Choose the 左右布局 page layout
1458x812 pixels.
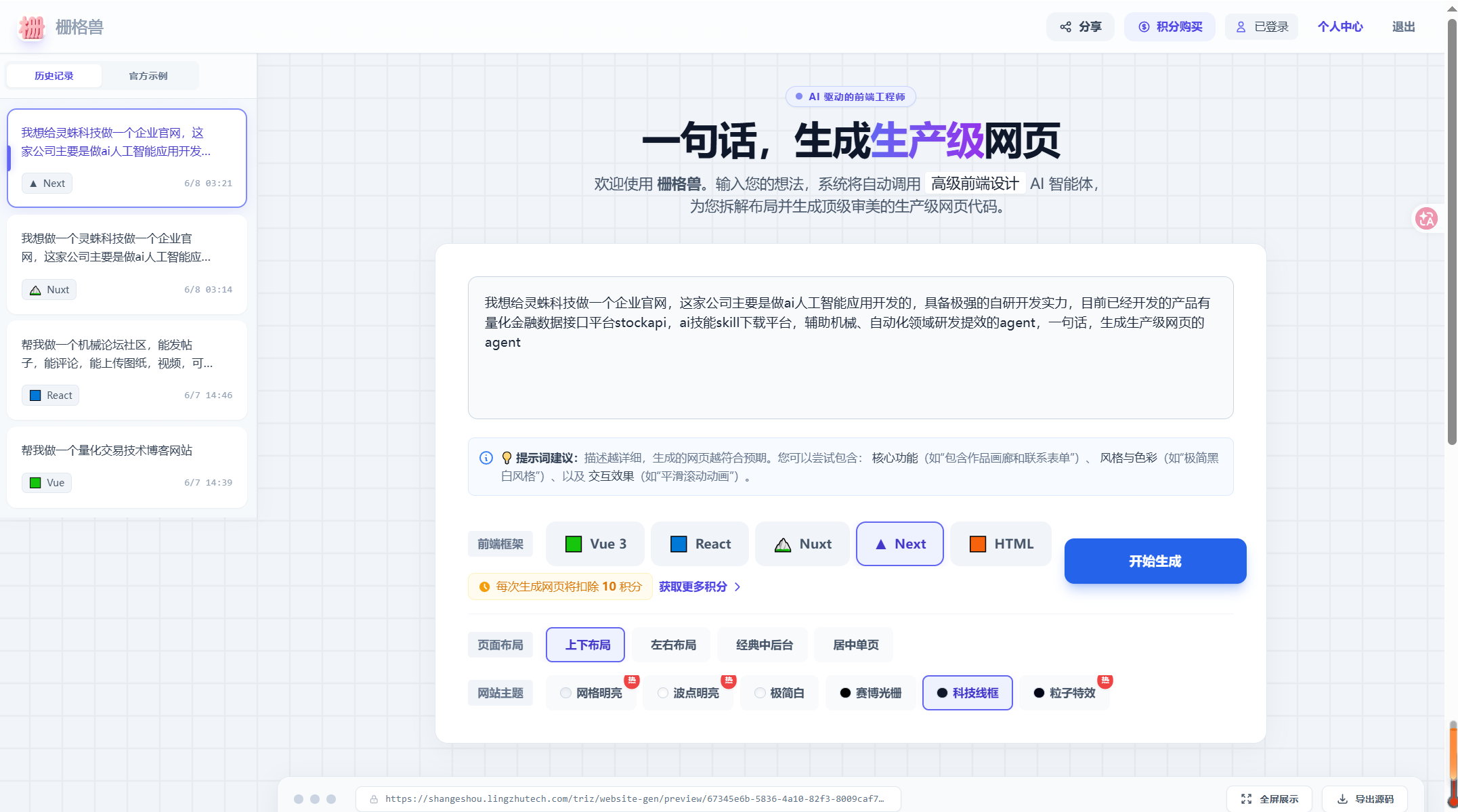671,645
